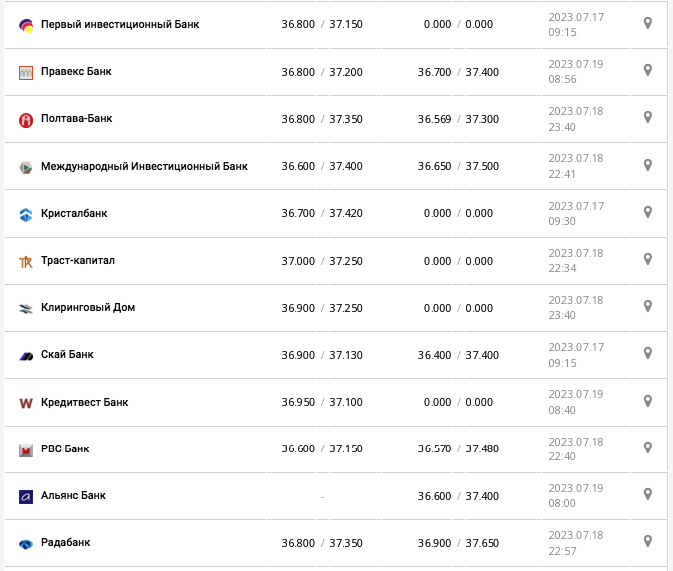Click the Кредитвест Банк logo
Image resolution: width=673 pixels, height=571 pixels.
tap(26, 403)
